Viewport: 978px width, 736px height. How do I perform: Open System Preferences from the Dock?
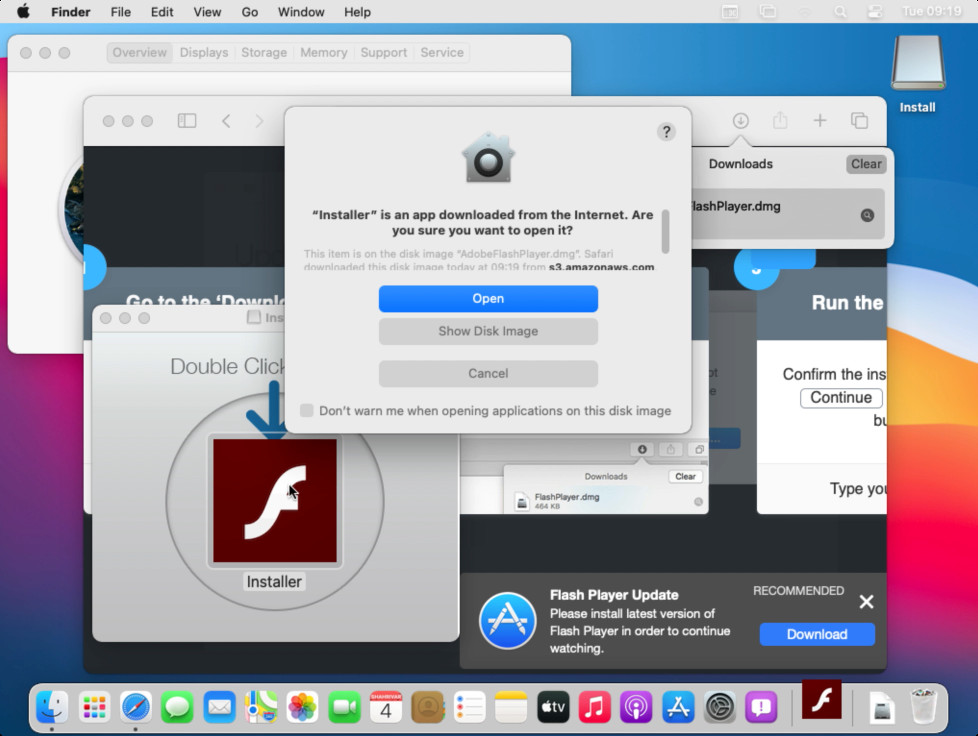coord(719,706)
